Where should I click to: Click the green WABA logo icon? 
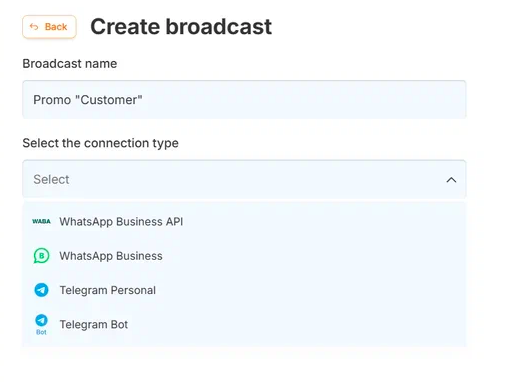(41, 221)
